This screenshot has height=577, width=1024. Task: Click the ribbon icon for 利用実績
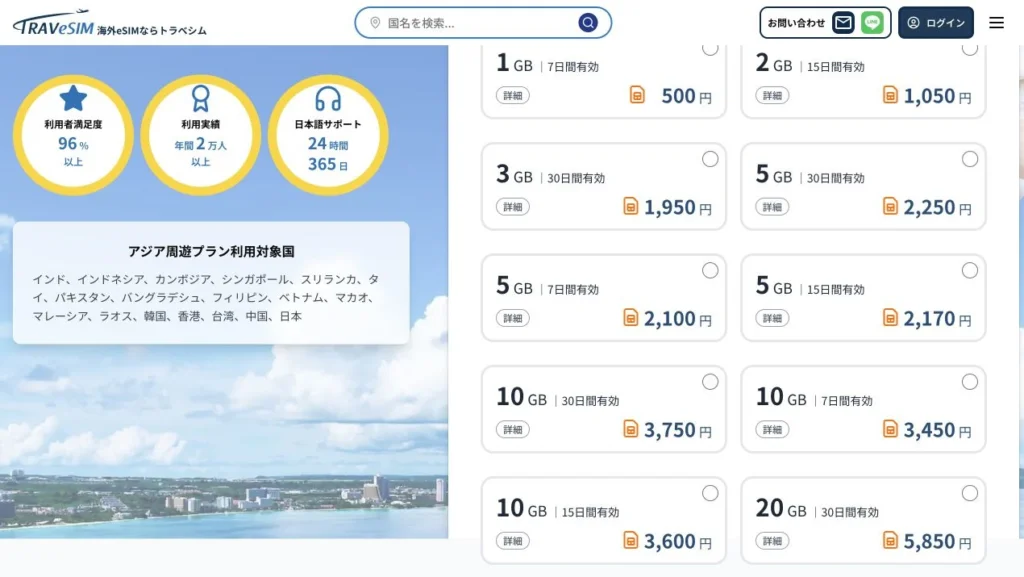(x=200, y=99)
